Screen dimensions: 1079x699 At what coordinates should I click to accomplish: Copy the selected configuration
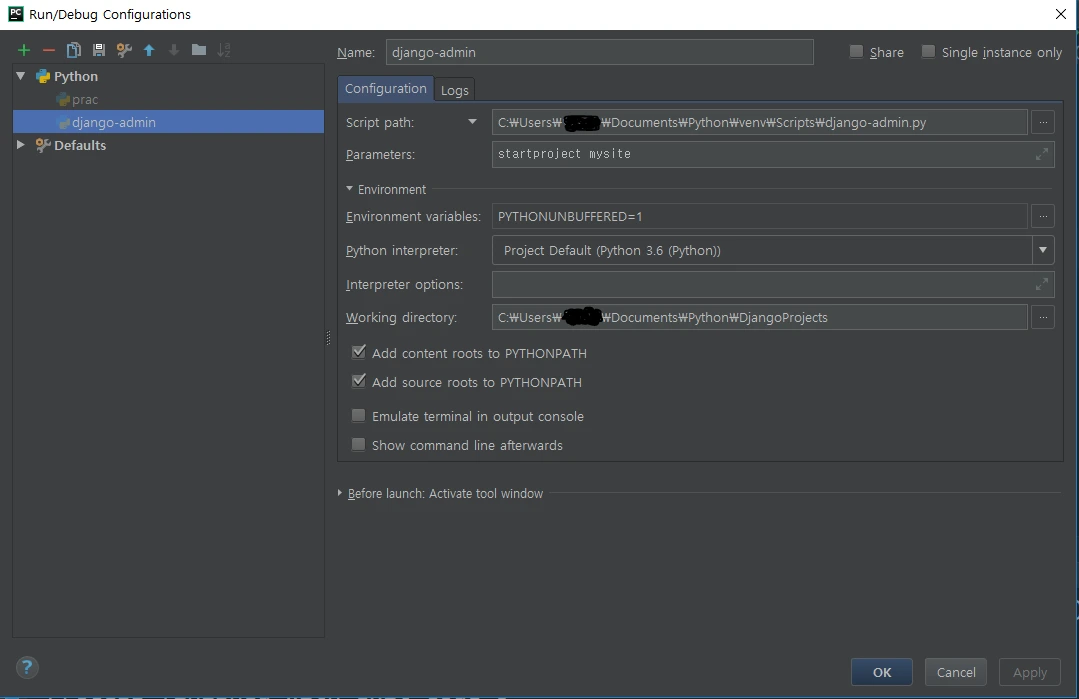pos(74,50)
